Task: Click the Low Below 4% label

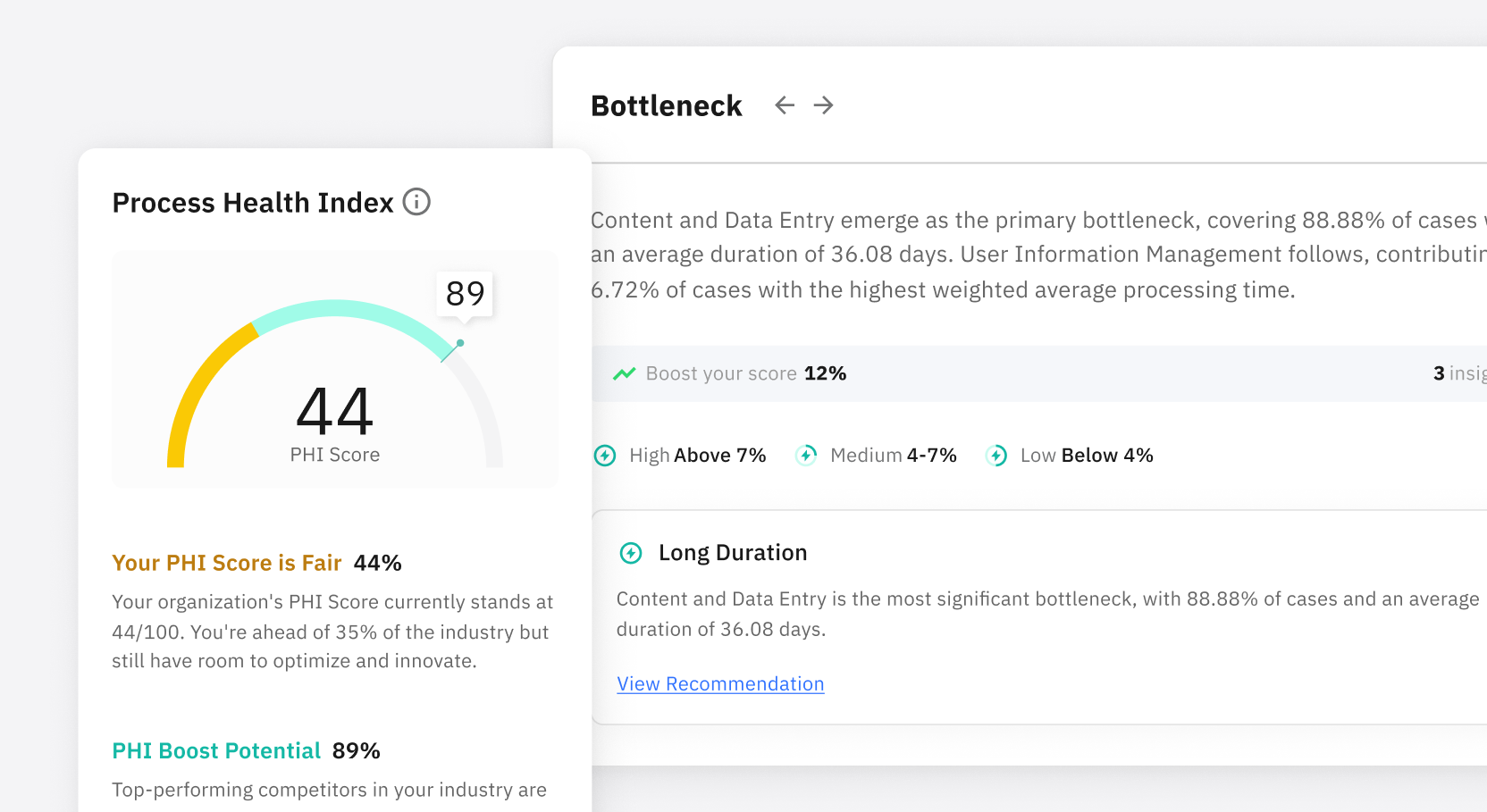Action: (x=1087, y=456)
